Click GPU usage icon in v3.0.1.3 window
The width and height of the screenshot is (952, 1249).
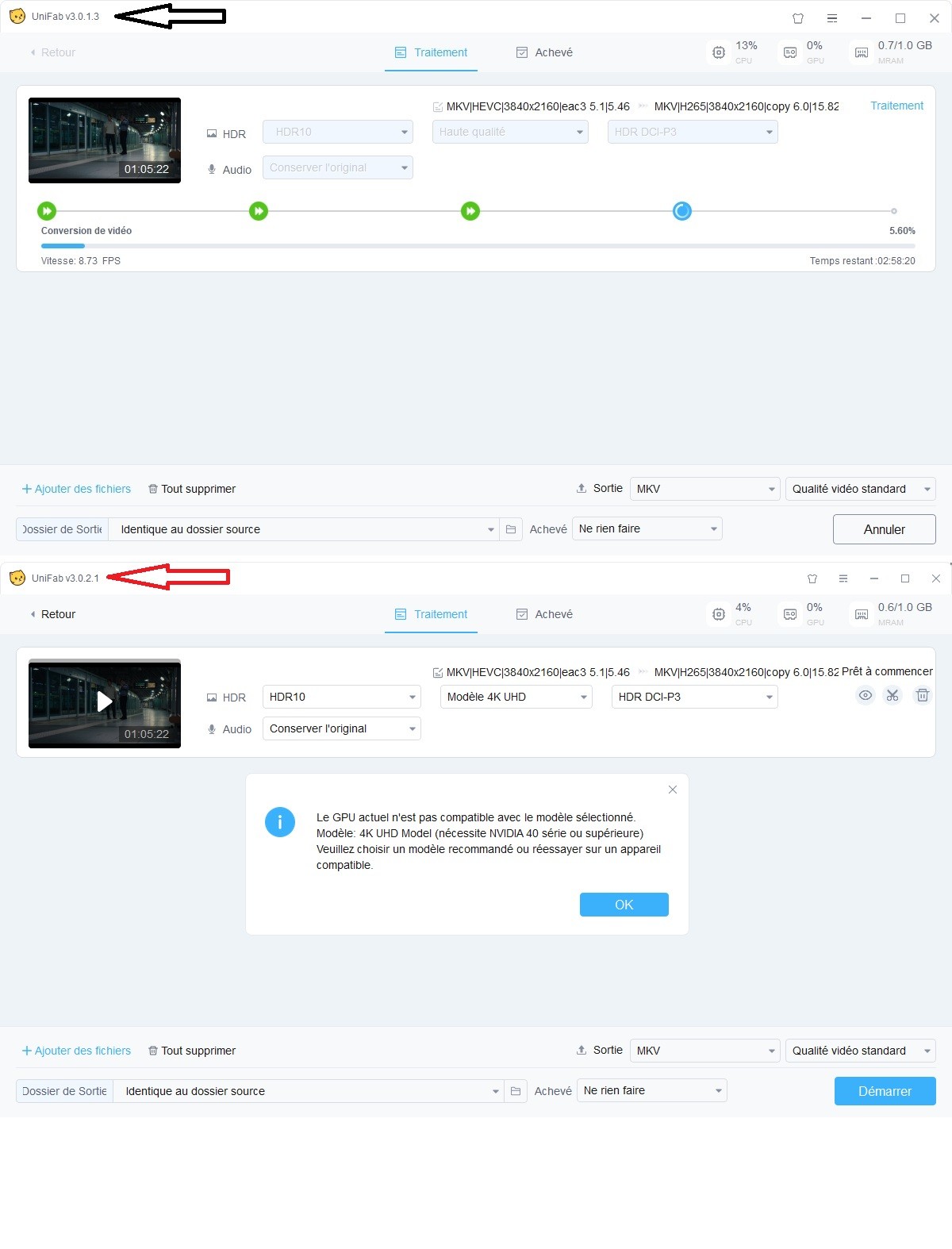[790, 52]
